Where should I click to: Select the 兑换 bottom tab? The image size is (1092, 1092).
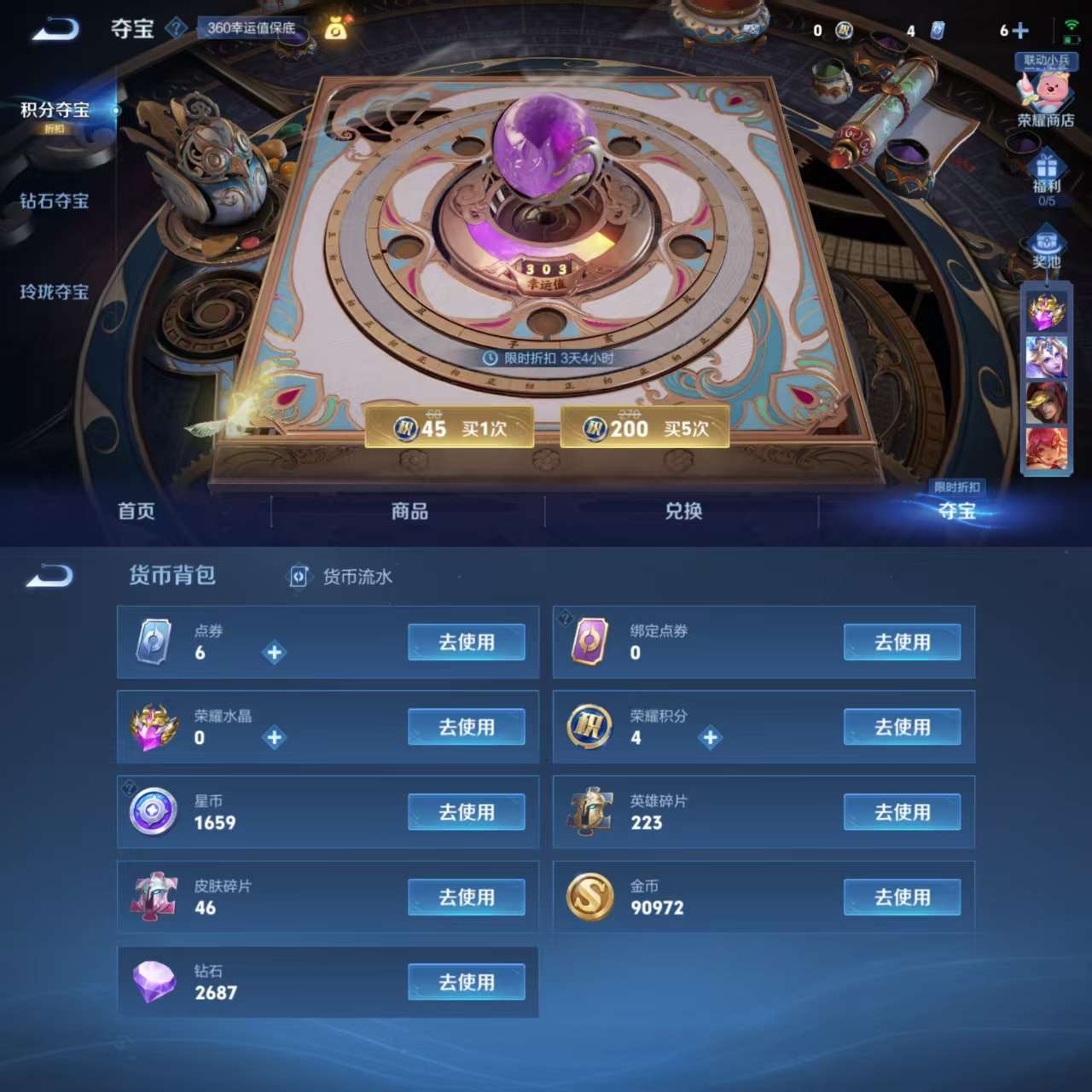pos(683,511)
